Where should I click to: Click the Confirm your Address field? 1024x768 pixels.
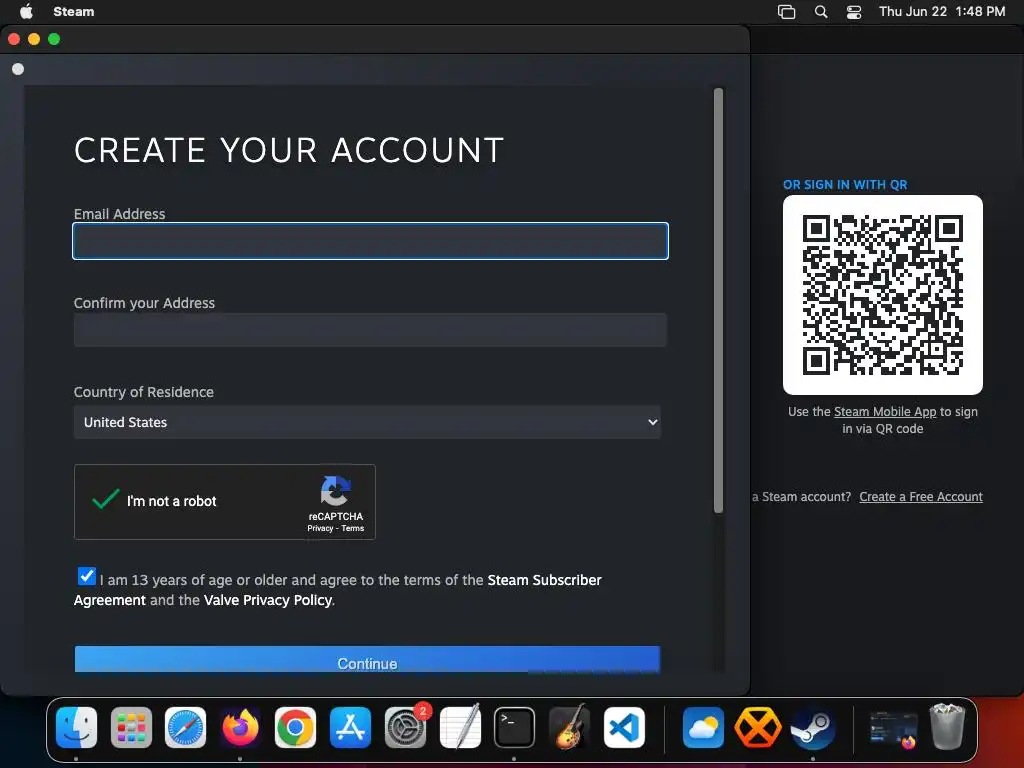370,330
